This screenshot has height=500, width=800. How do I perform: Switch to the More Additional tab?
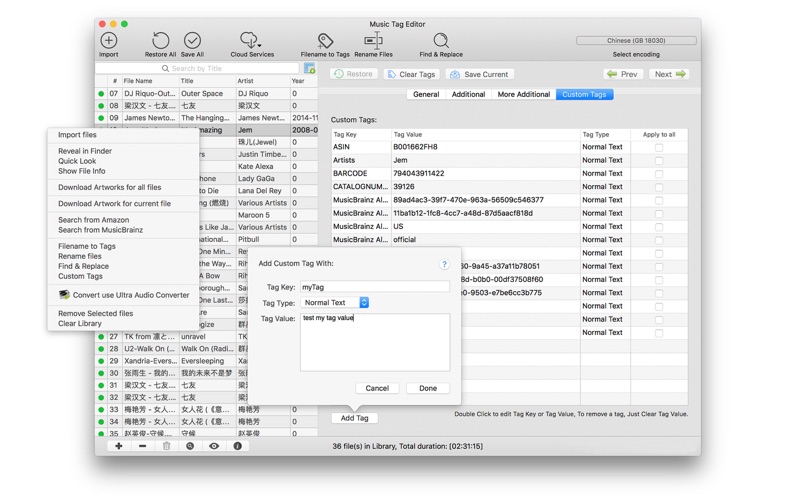click(x=523, y=94)
